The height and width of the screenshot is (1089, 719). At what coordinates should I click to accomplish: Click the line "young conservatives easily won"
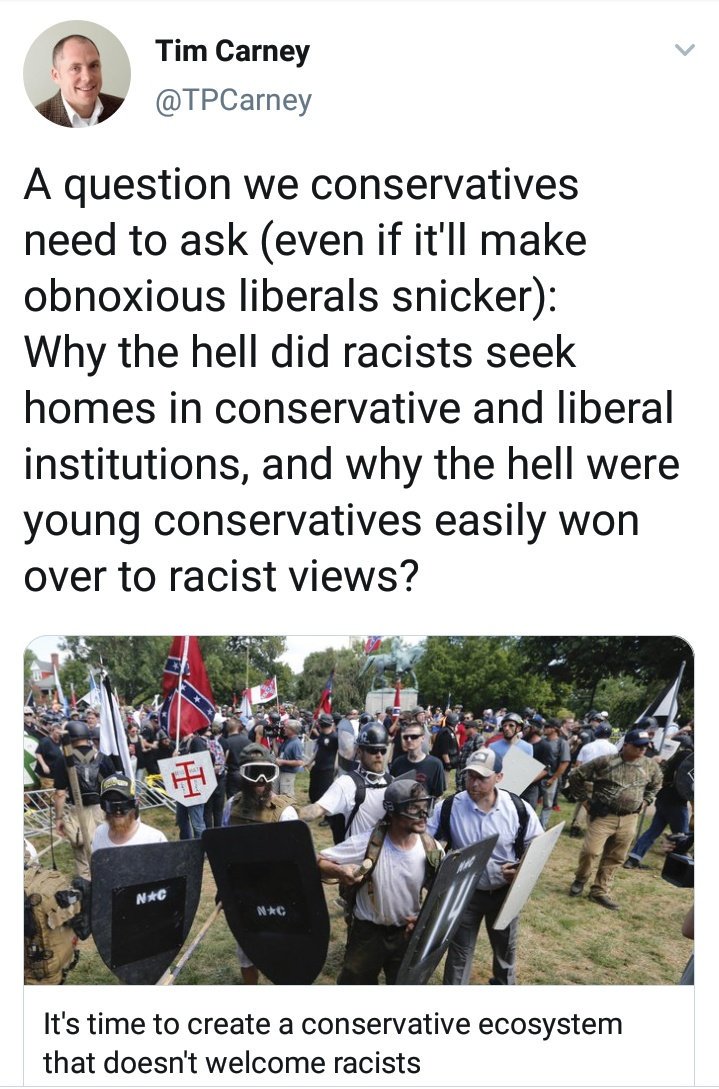[x=331, y=520]
